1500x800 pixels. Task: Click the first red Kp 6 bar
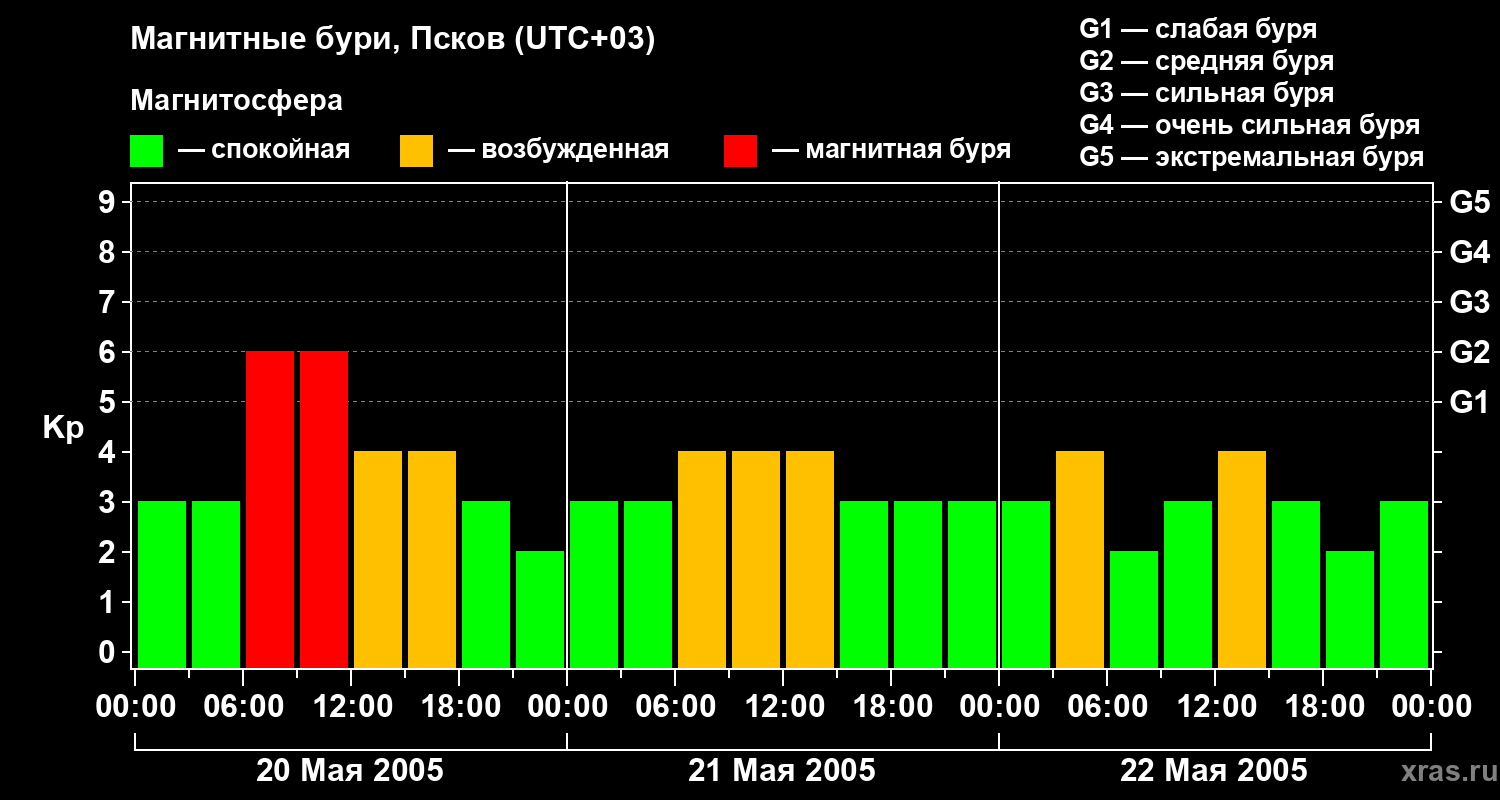point(270,509)
